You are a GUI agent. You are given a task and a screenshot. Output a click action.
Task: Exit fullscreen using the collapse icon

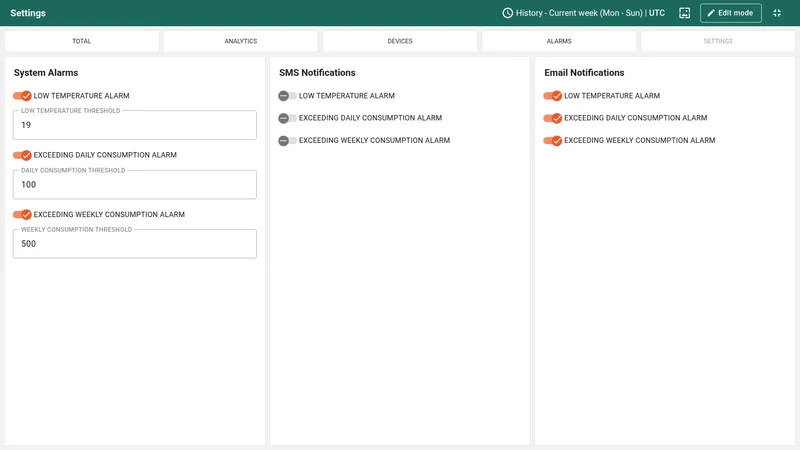(x=777, y=13)
